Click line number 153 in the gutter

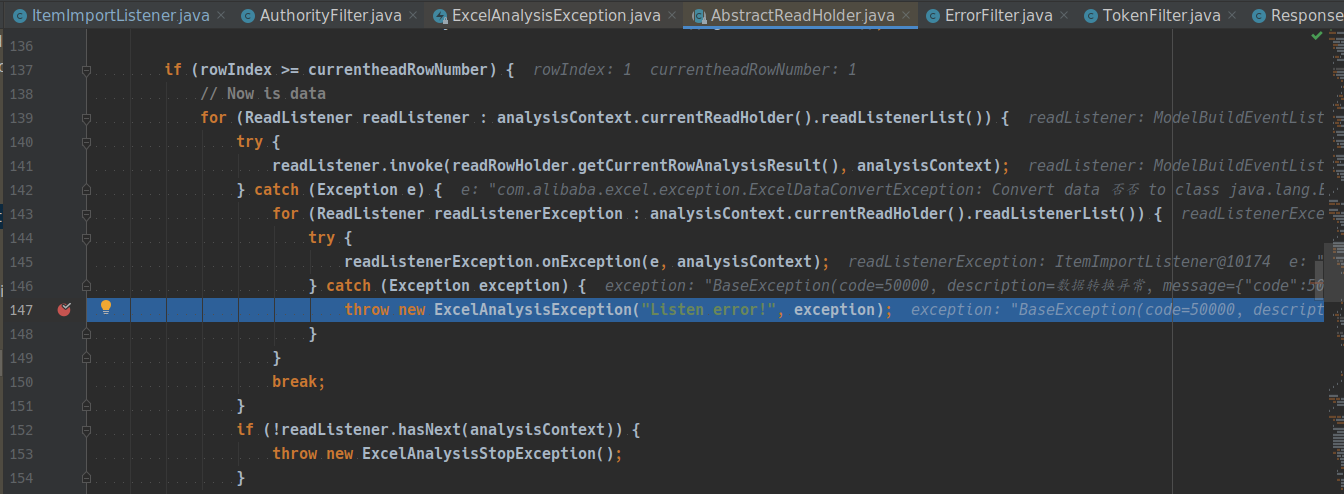[x=21, y=454]
